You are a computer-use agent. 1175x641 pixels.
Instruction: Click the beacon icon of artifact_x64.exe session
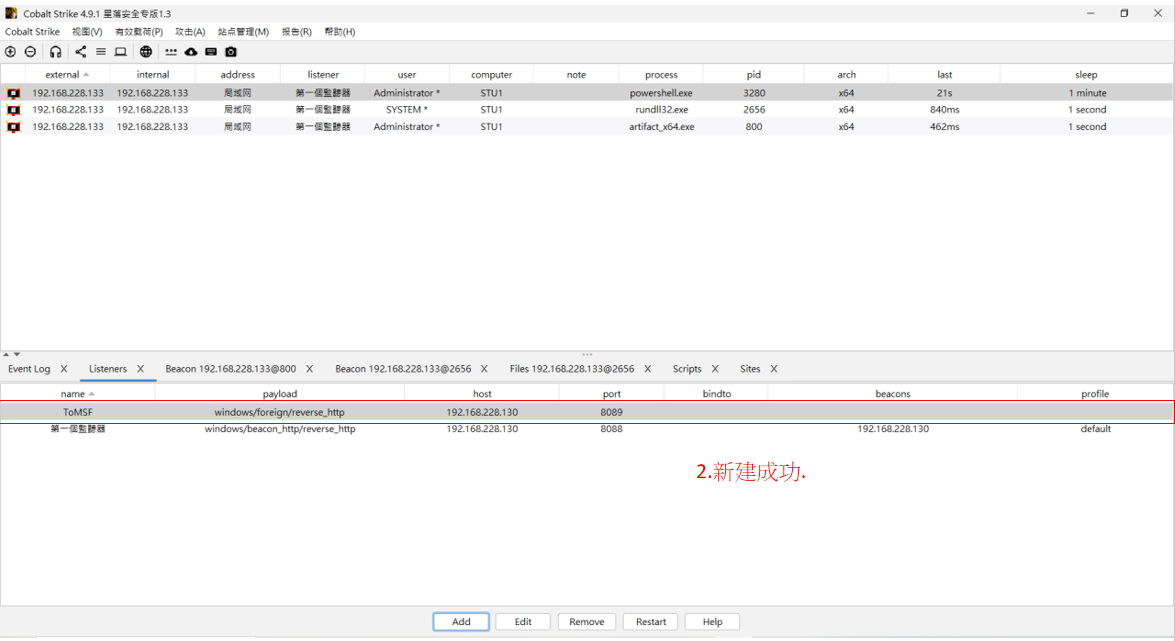[13, 127]
